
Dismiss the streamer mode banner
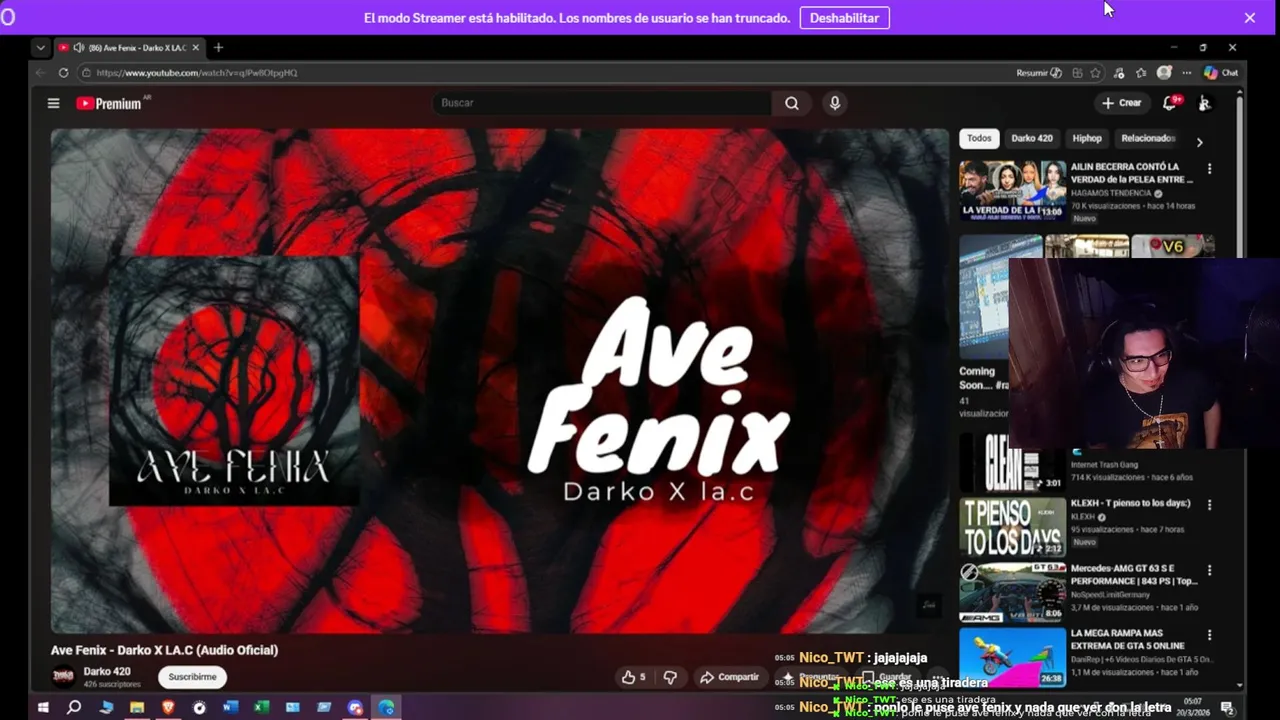tap(1250, 18)
